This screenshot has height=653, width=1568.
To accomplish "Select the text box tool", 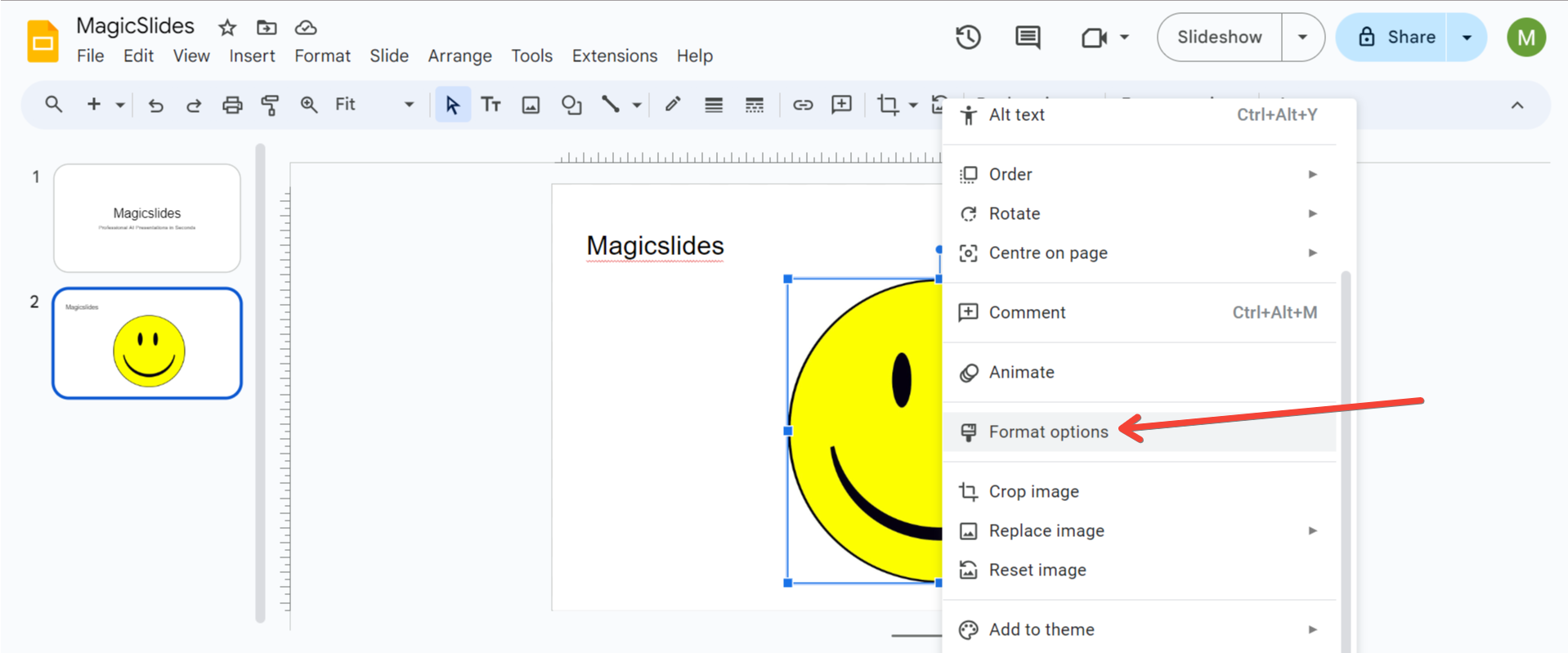I will 491,105.
